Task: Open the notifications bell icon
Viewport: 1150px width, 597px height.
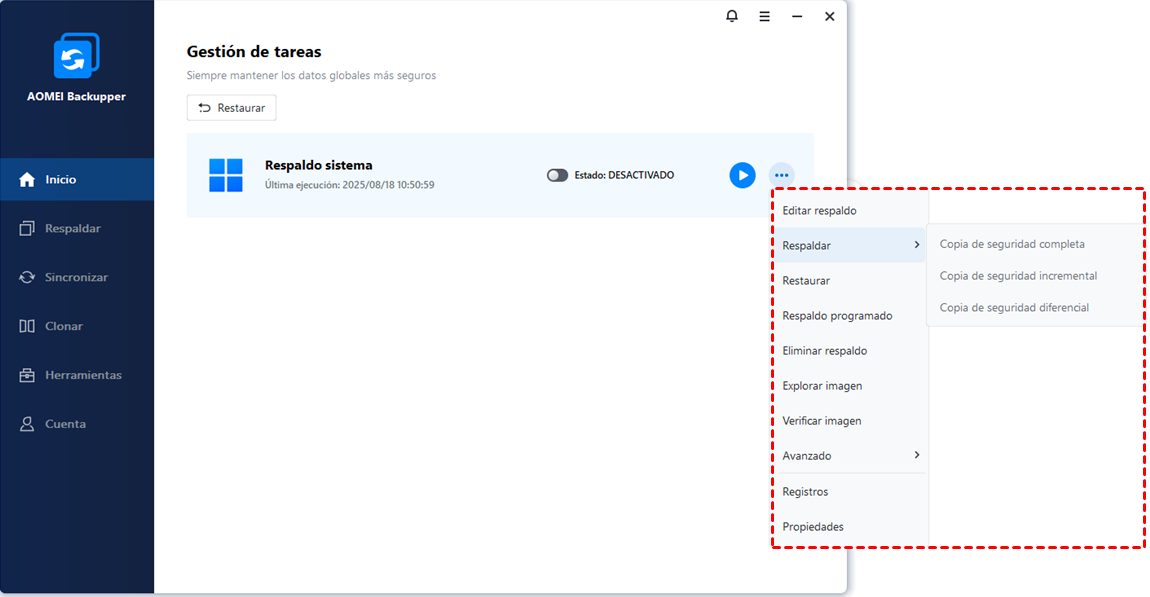Action: click(732, 16)
